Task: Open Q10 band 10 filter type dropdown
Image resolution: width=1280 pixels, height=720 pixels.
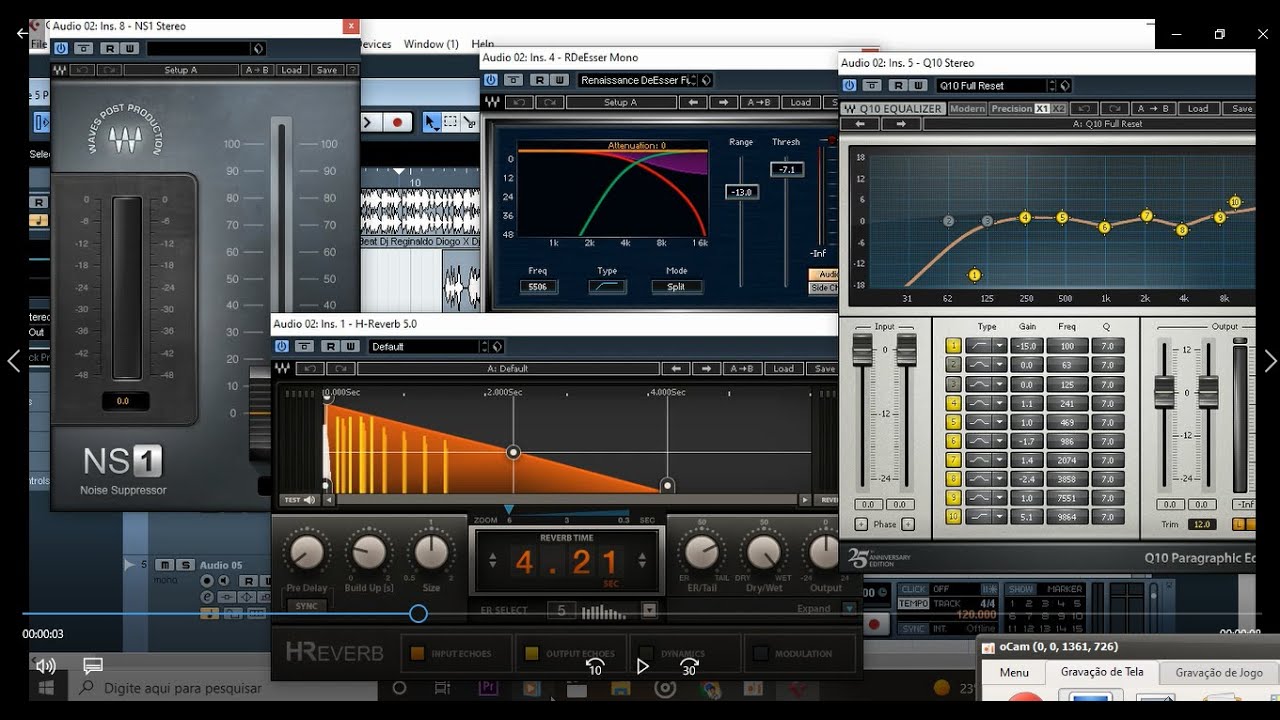Action: [998, 517]
